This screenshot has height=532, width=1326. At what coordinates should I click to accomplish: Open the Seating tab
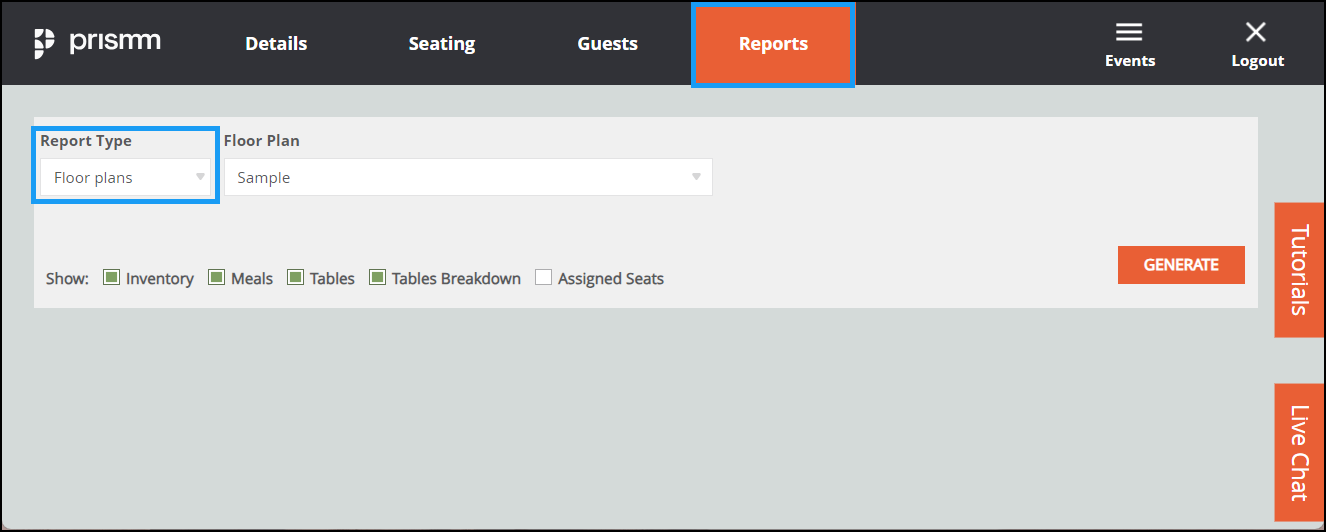tap(441, 44)
